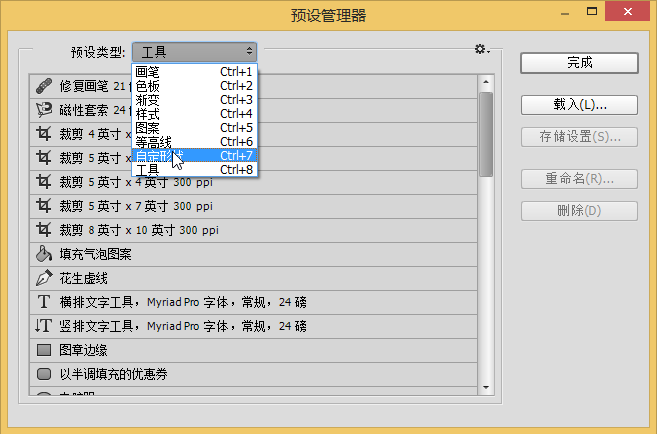Click the 载入(L)... button
Image resolution: width=657 pixels, height=434 pixels.
[579, 105]
